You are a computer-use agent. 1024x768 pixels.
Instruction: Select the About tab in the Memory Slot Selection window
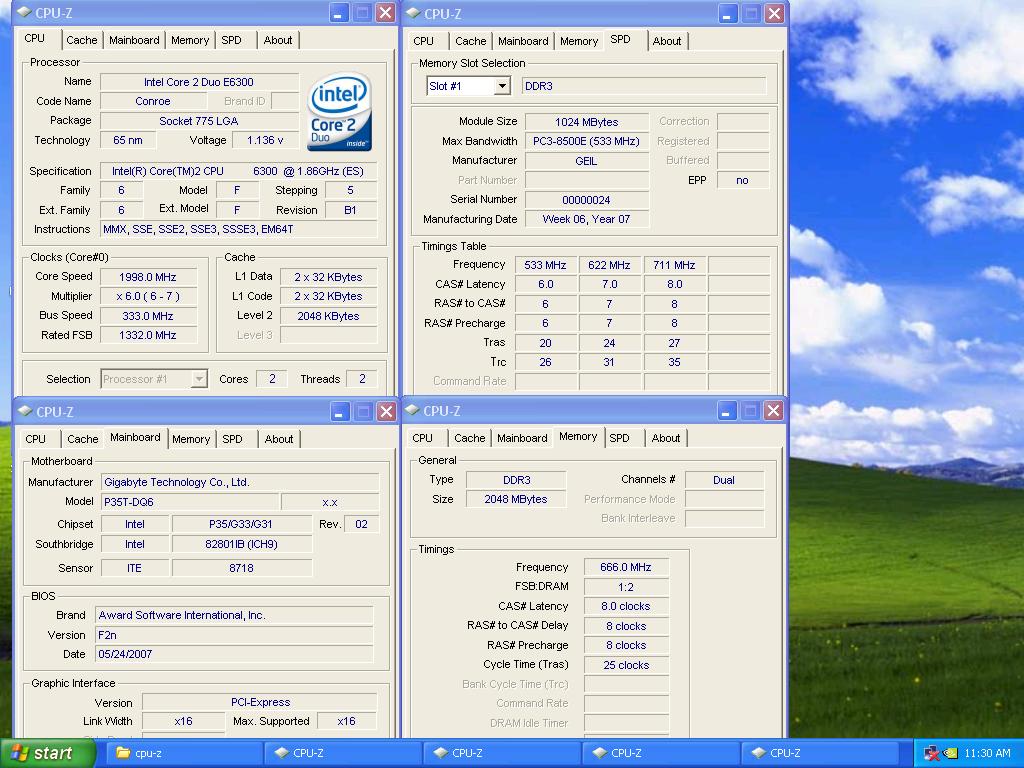(x=667, y=41)
